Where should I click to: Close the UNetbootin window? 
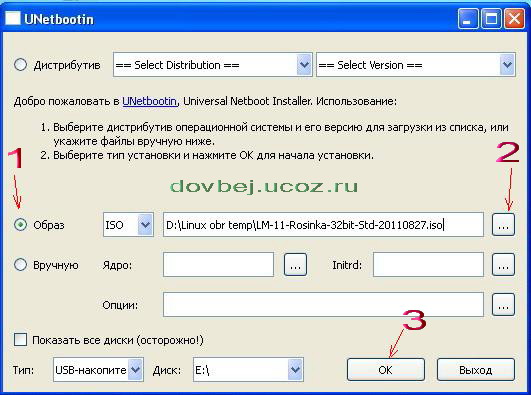click(x=514, y=18)
